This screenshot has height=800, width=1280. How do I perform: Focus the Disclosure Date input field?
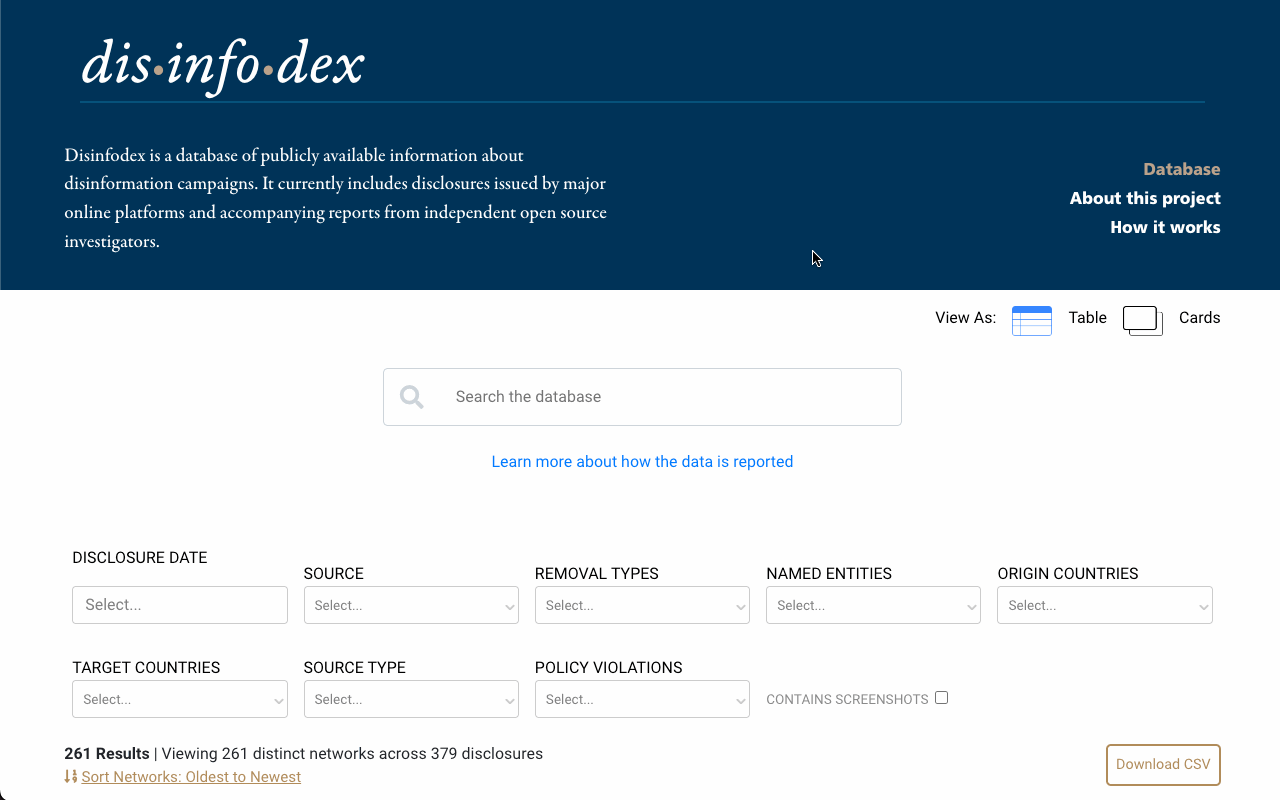(x=180, y=605)
